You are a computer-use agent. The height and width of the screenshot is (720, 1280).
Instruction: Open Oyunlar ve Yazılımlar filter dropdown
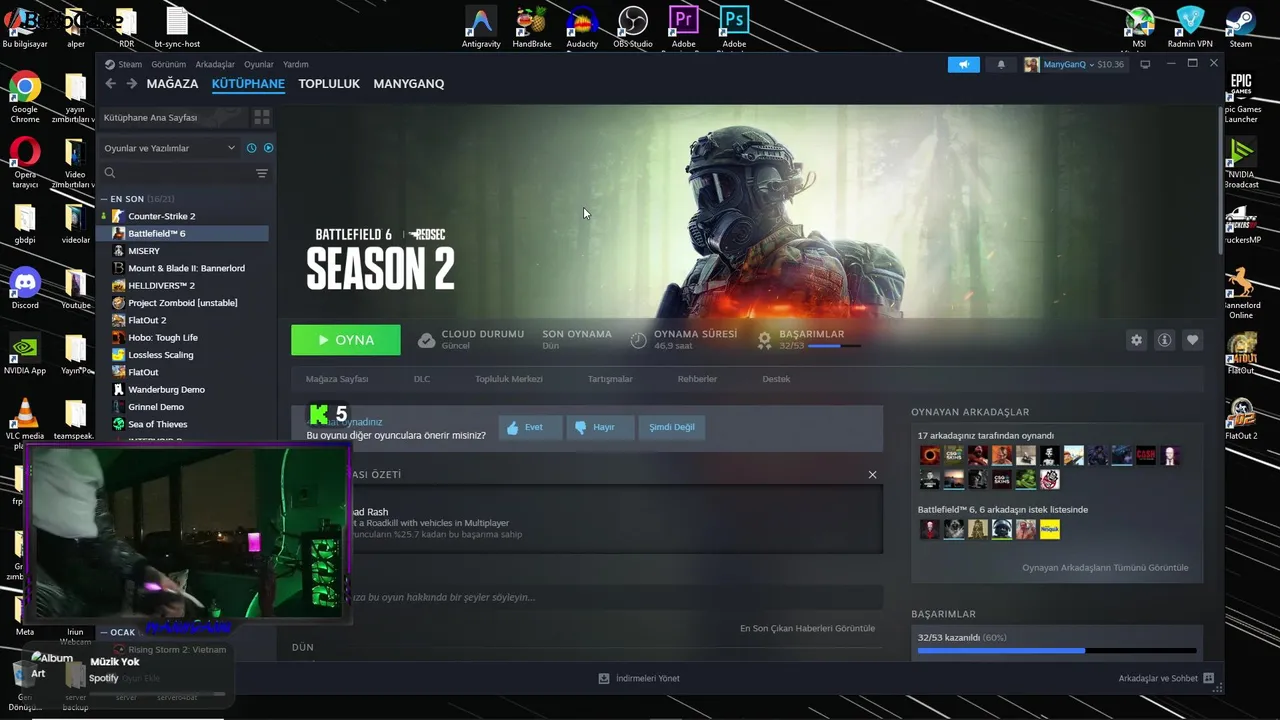169,148
